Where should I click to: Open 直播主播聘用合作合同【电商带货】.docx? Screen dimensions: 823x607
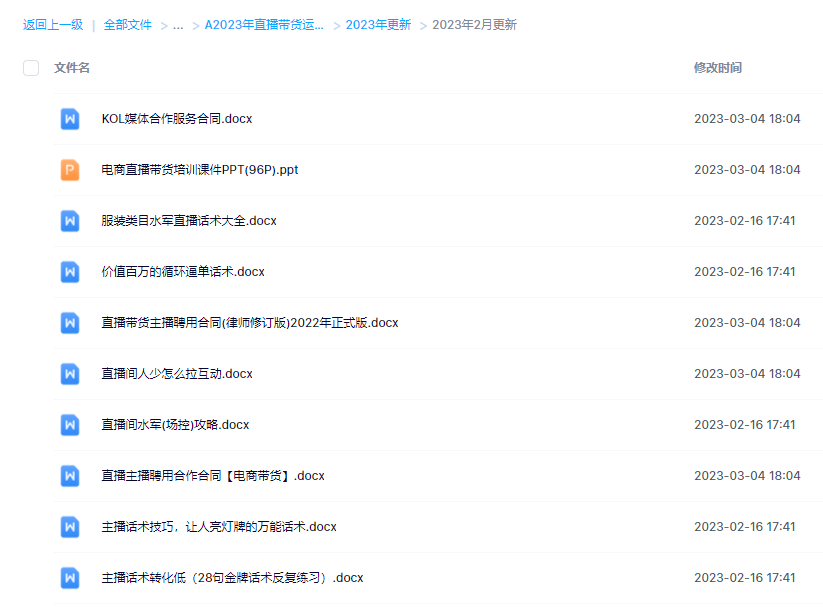point(213,476)
